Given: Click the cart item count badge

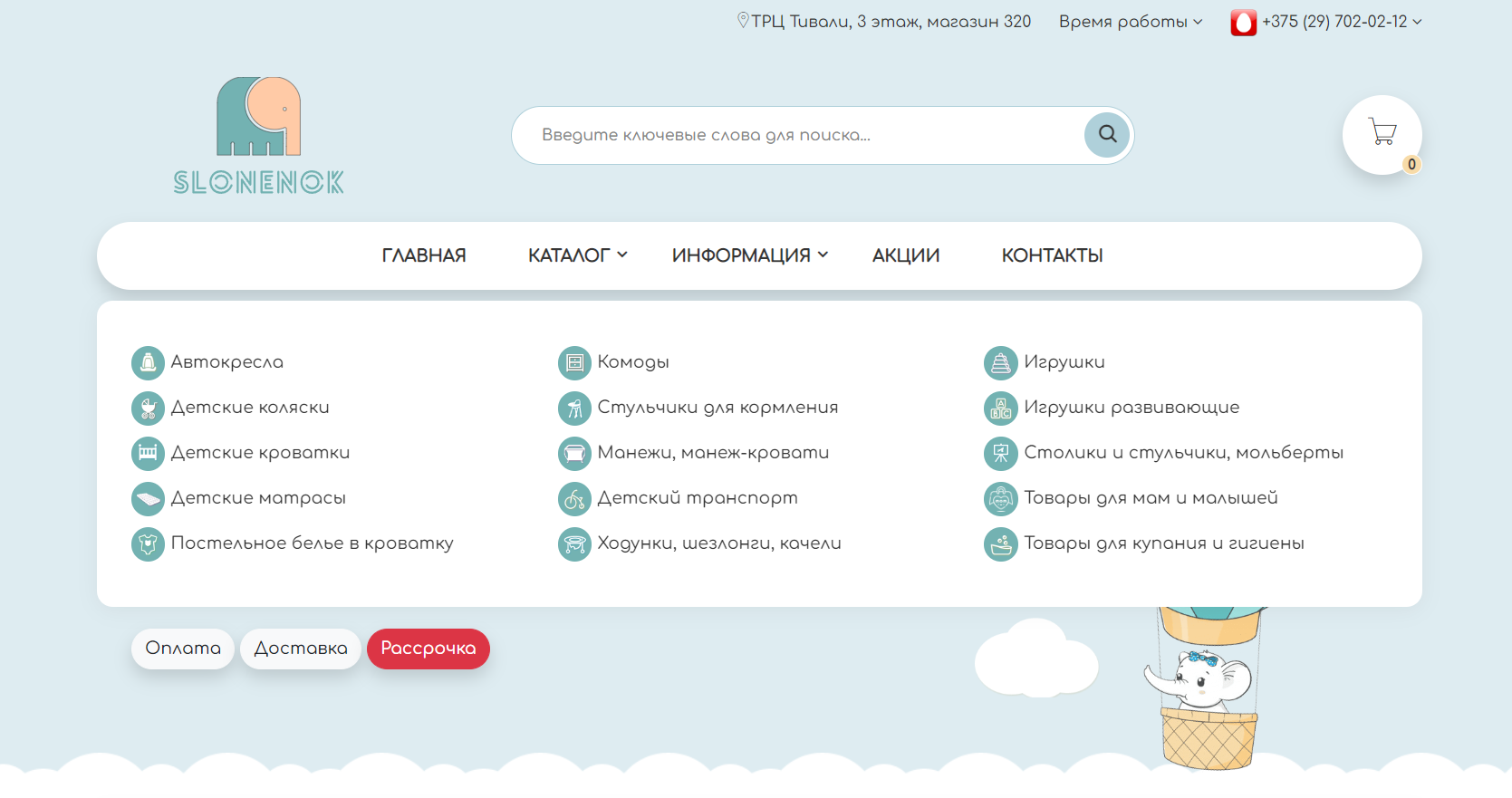Looking at the screenshot, I should pos(1411,164).
